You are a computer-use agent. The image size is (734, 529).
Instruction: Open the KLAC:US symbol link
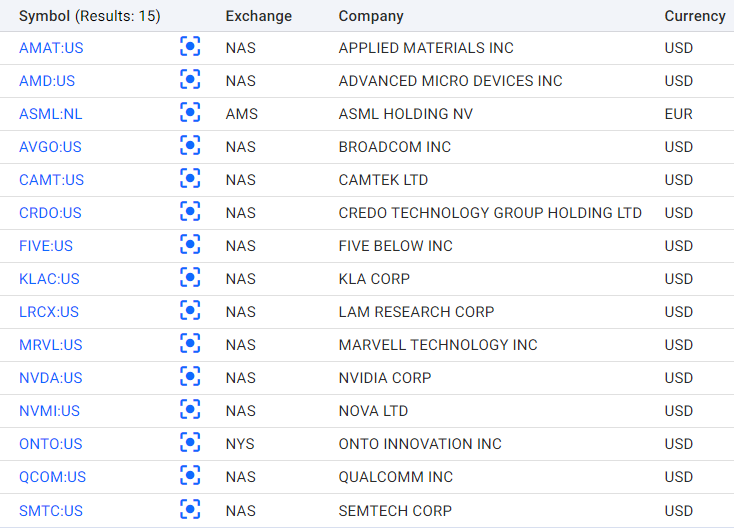pos(49,279)
